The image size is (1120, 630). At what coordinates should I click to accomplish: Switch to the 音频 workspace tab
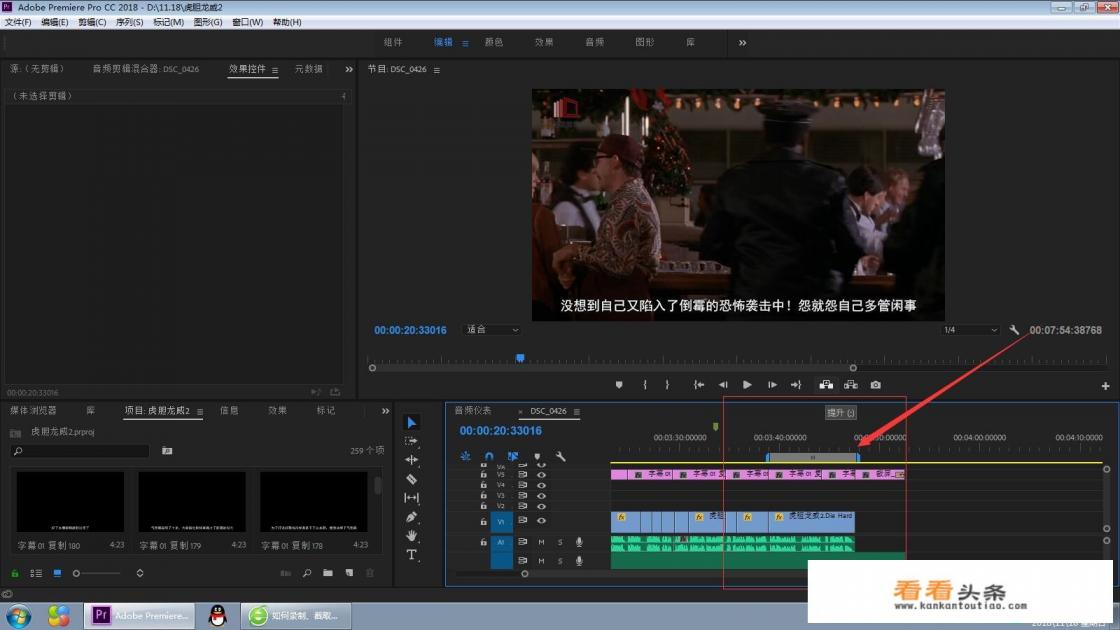tap(594, 42)
